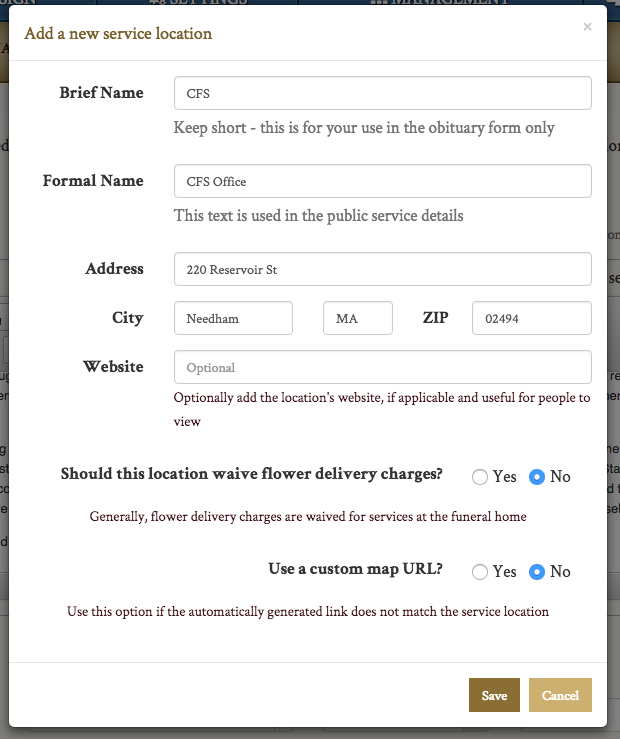The height and width of the screenshot is (739, 620).
Task: Click the state field showing MA
Action: pyautogui.click(x=358, y=319)
